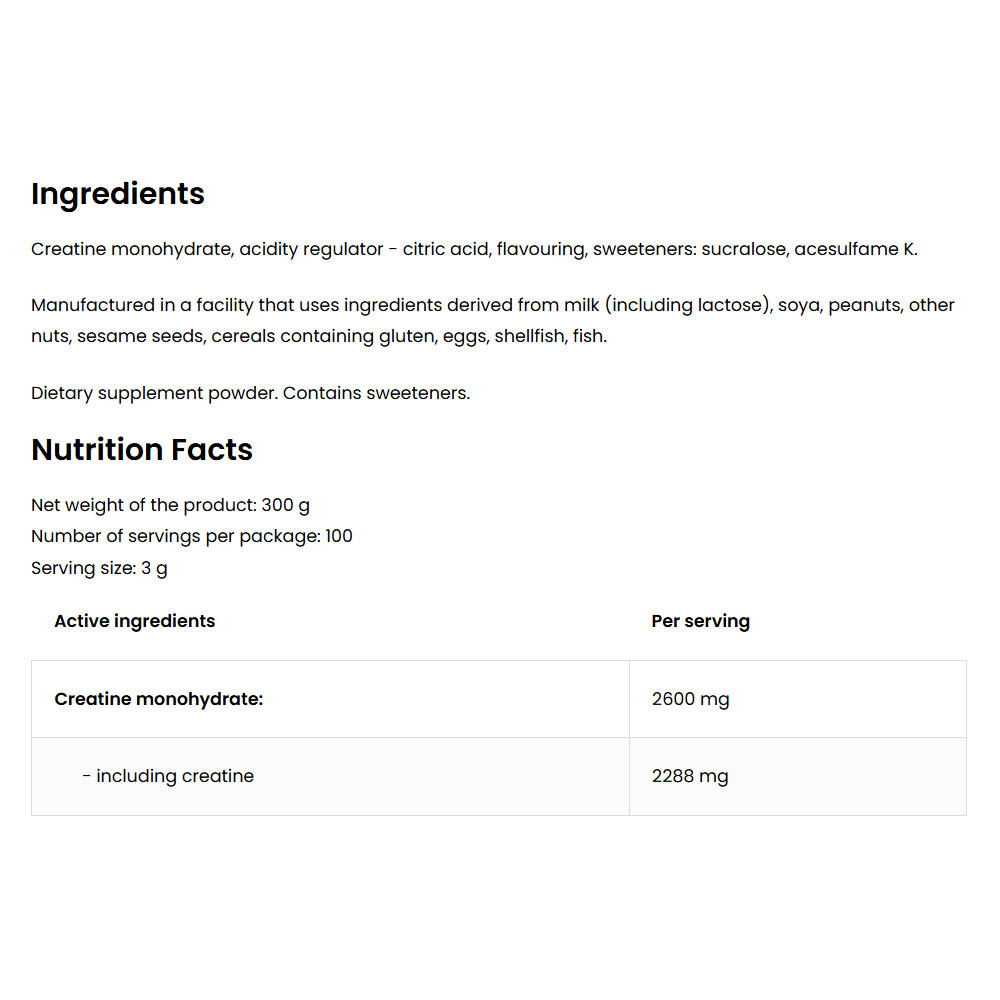This screenshot has height=1000, width=1000.
Task: Click the 'Creatine monohydrate:' table row label
Action: [x=158, y=699]
